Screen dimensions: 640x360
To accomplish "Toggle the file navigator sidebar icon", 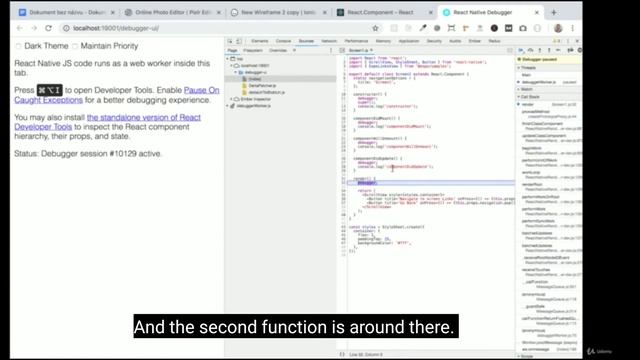I will pos(342,50).
